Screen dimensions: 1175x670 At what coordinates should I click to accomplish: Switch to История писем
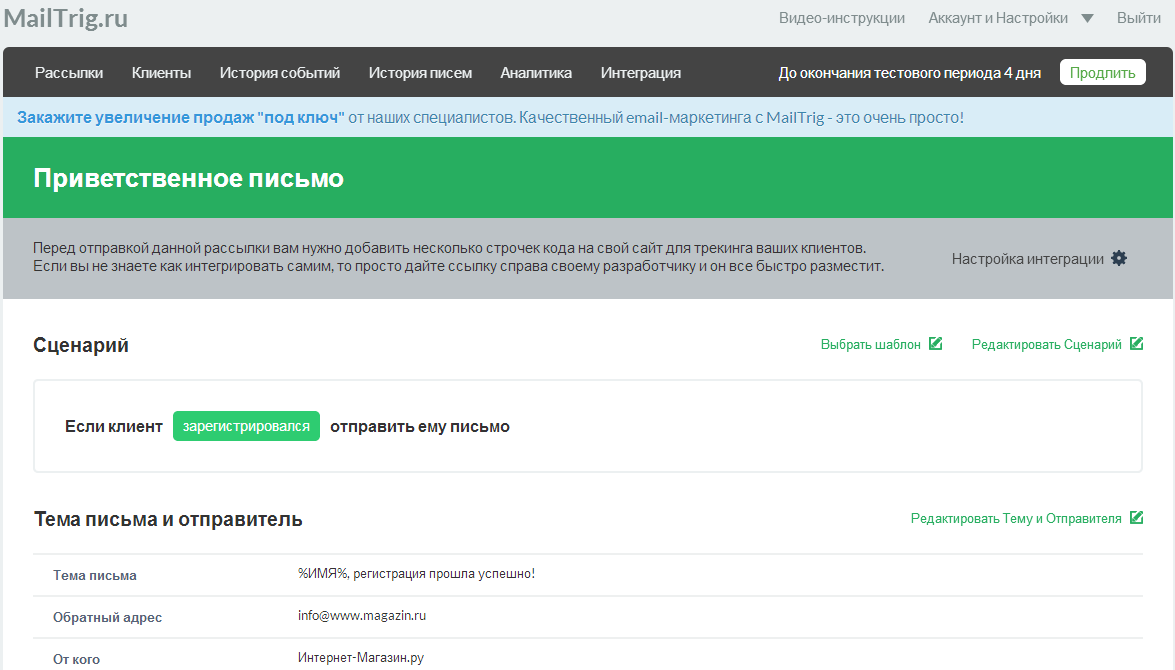tap(420, 73)
